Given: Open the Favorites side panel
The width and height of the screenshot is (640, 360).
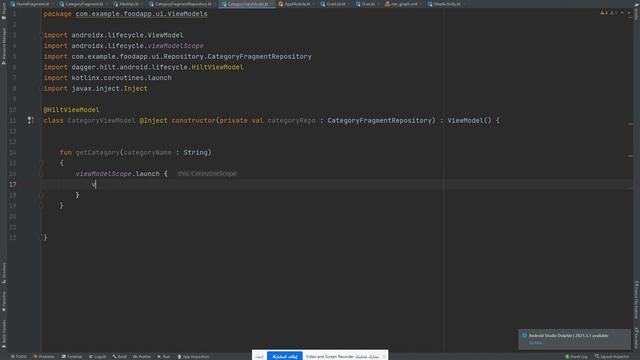Looking at the screenshot, I should pos(4,301).
